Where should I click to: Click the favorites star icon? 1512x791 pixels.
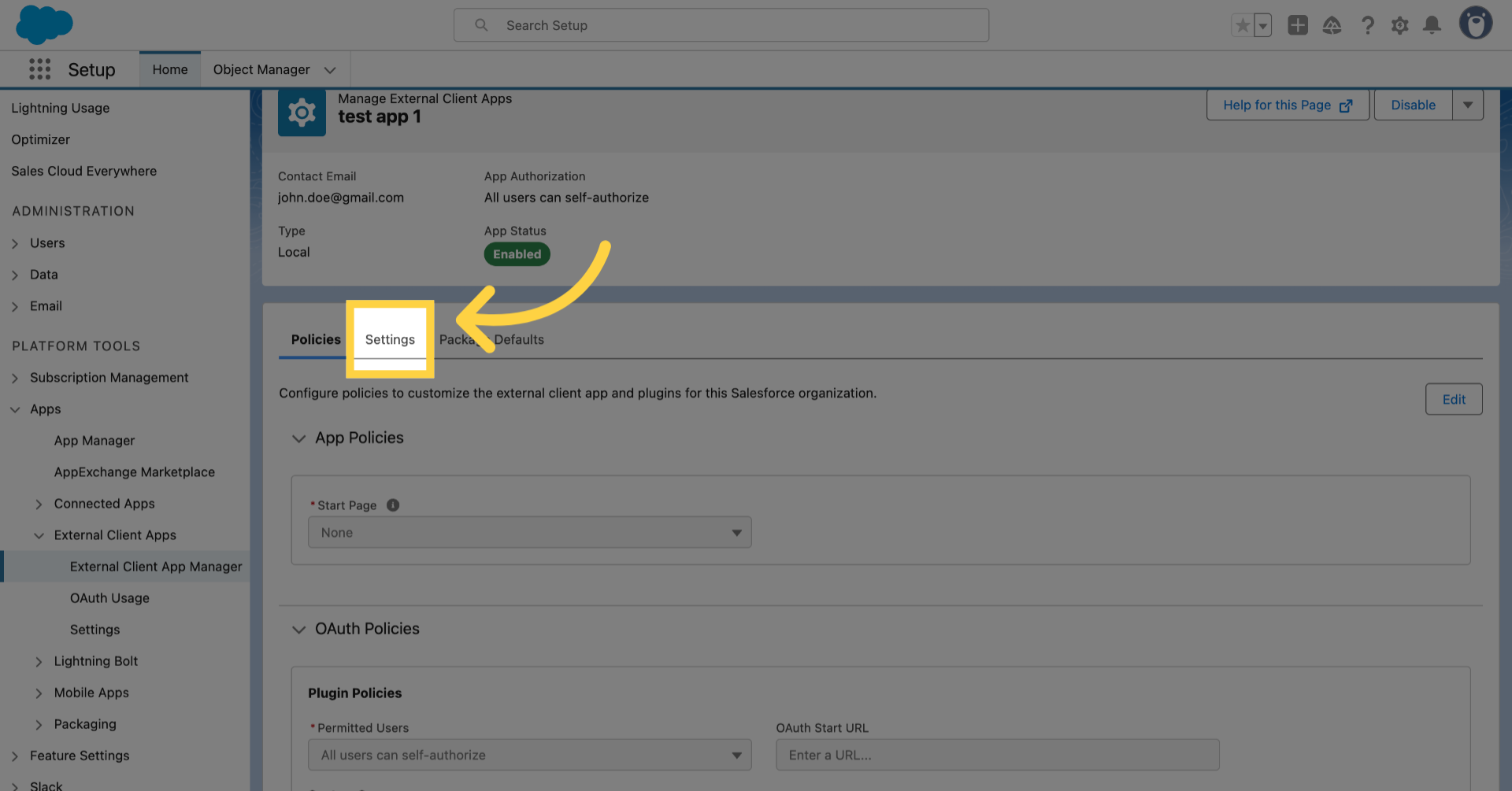click(1242, 25)
